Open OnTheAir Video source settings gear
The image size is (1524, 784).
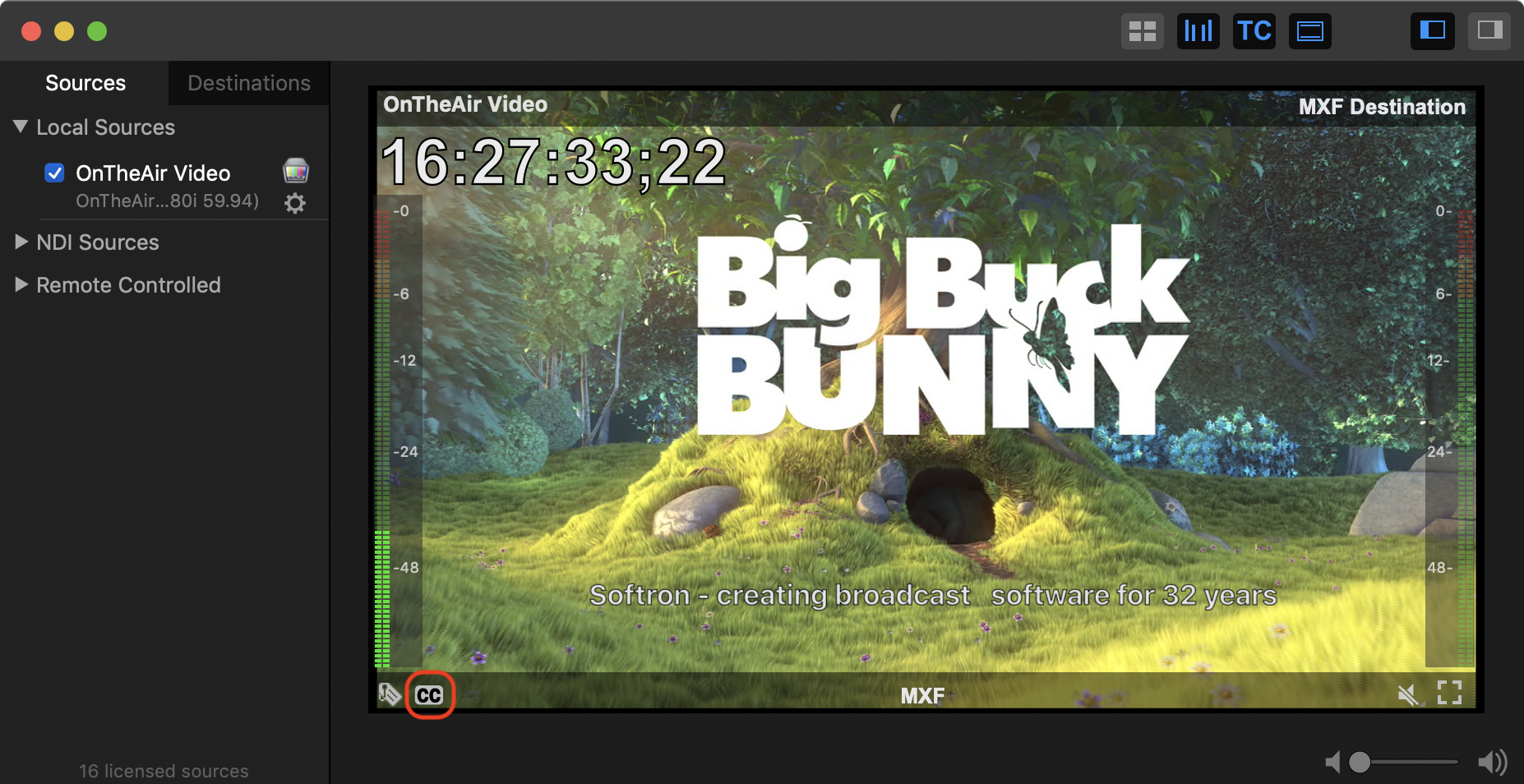tap(295, 202)
